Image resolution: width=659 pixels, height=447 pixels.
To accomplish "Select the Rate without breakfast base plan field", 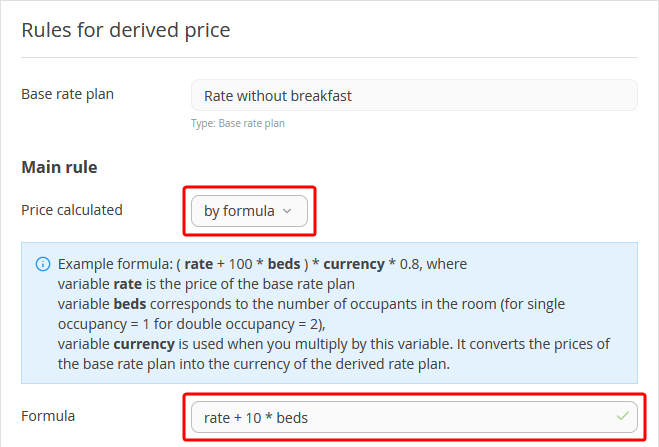I will (x=414, y=95).
